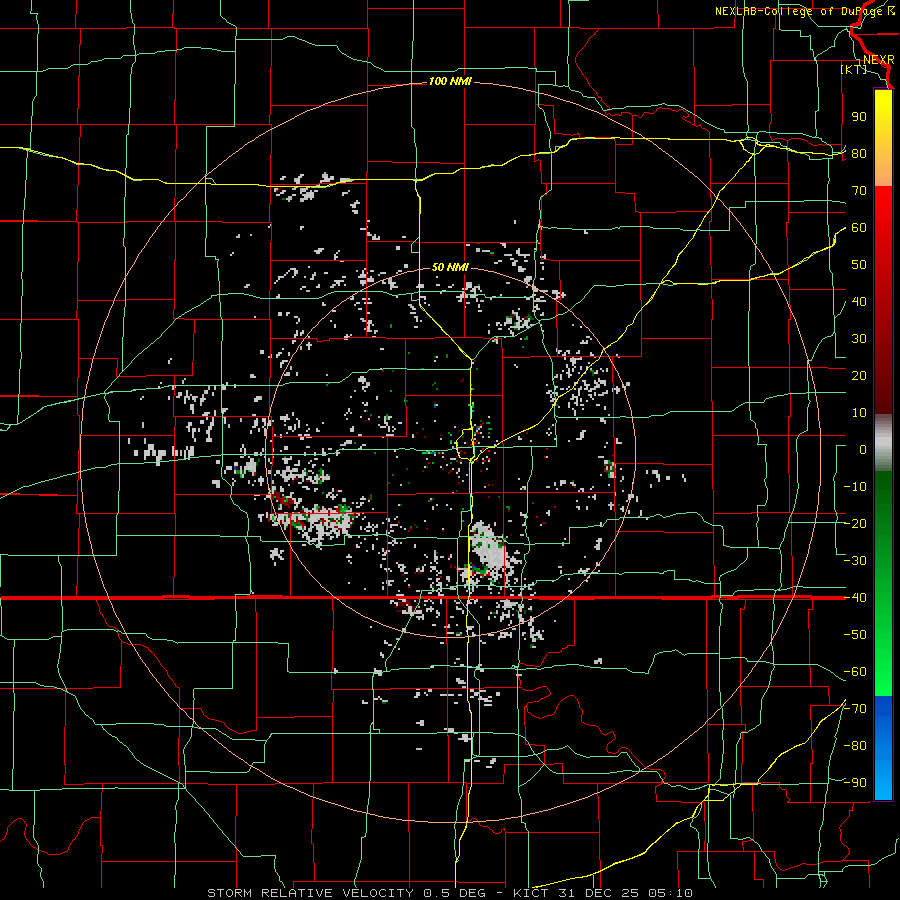The height and width of the screenshot is (900, 900).
Task: Click the -60 scale label
Action: (x=855, y=672)
